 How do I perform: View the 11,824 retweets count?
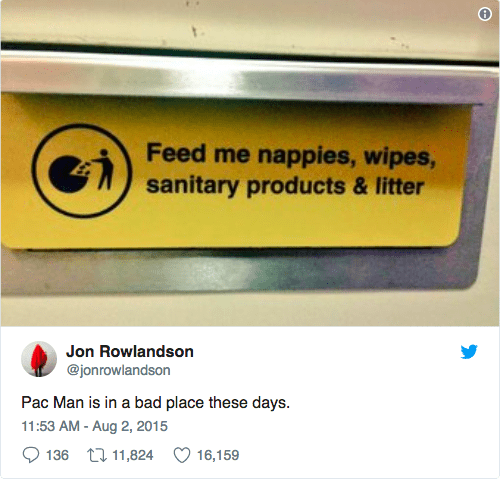click(x=133, y=455)
